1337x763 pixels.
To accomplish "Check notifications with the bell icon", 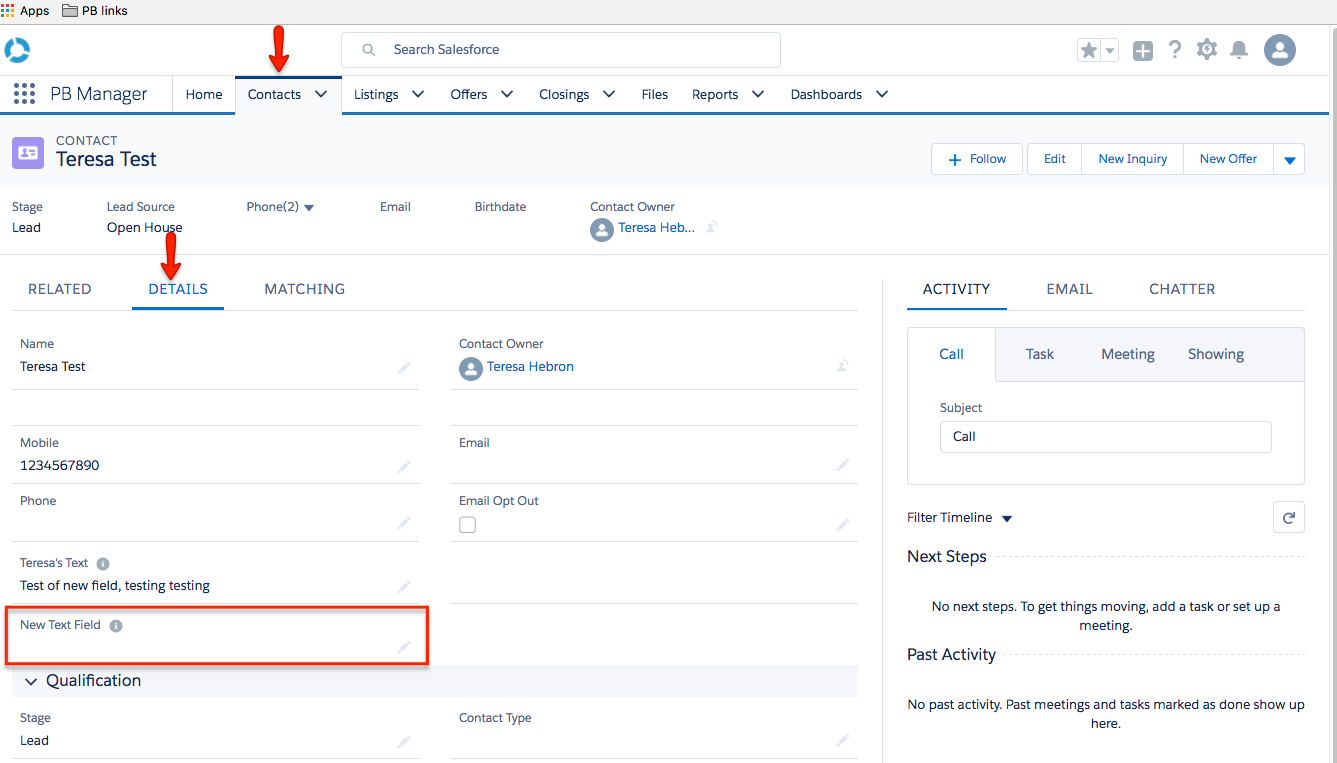I will point(1239,49).
